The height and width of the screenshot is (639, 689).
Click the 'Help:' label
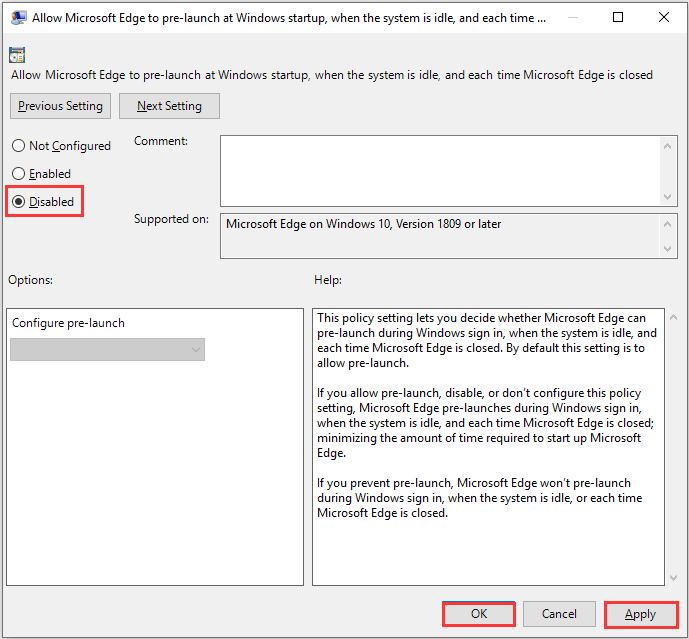pos(328,280)
